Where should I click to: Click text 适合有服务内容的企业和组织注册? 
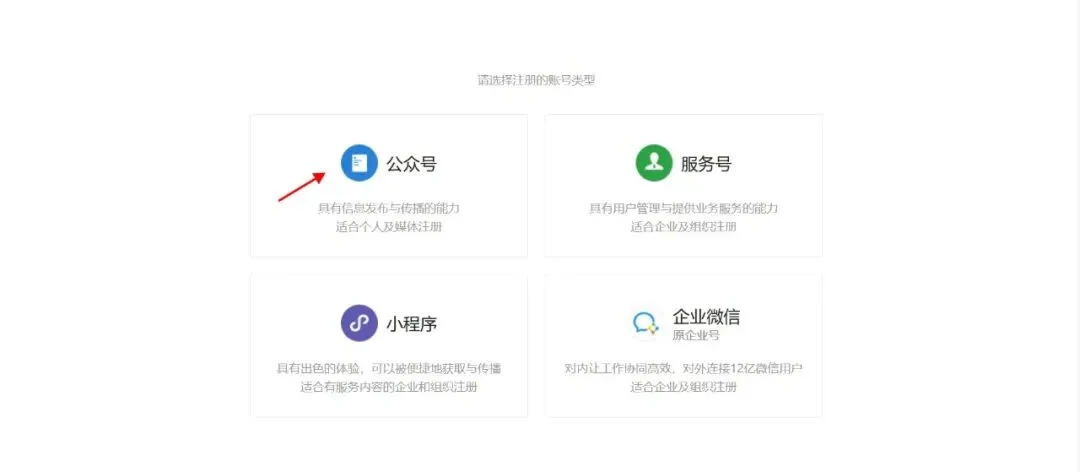388,387
